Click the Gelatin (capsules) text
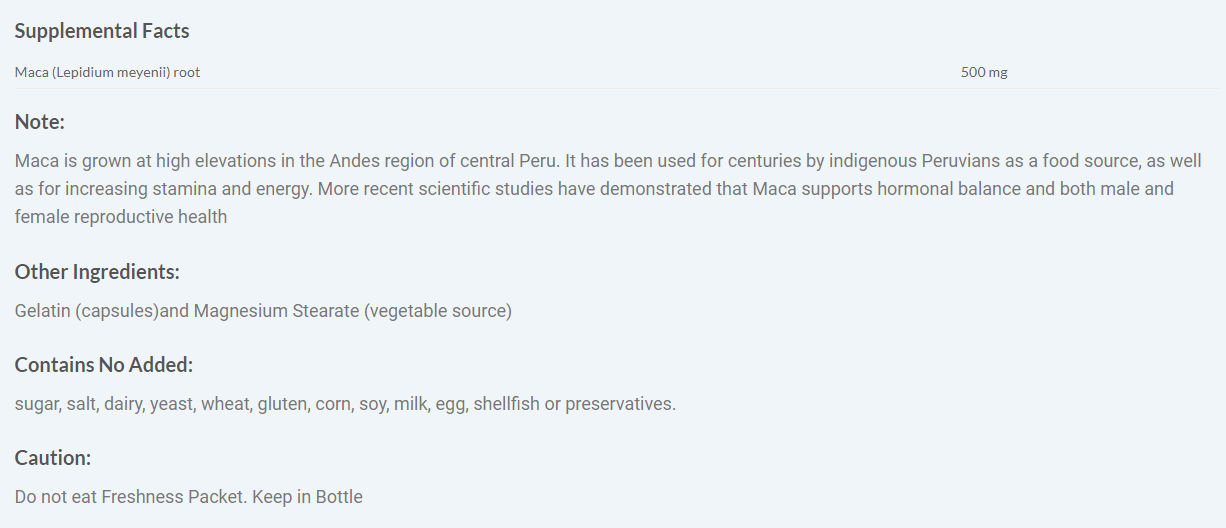 87,311
